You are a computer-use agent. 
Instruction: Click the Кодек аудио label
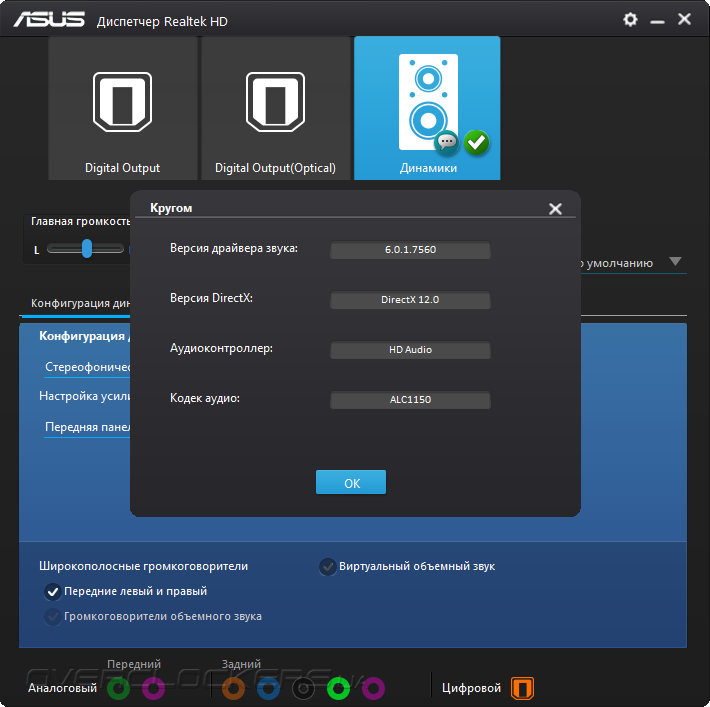tap(205, 399)
